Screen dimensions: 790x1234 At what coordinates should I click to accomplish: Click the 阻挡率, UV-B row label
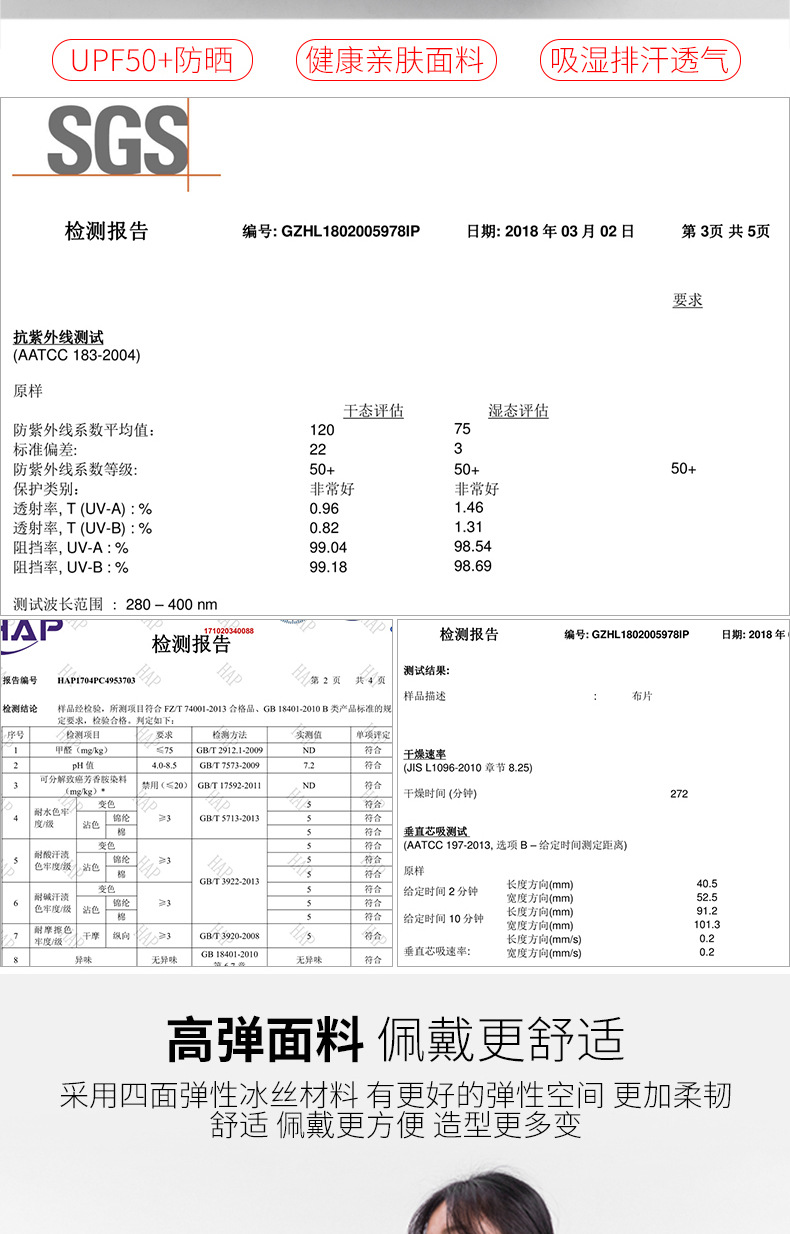71,567
